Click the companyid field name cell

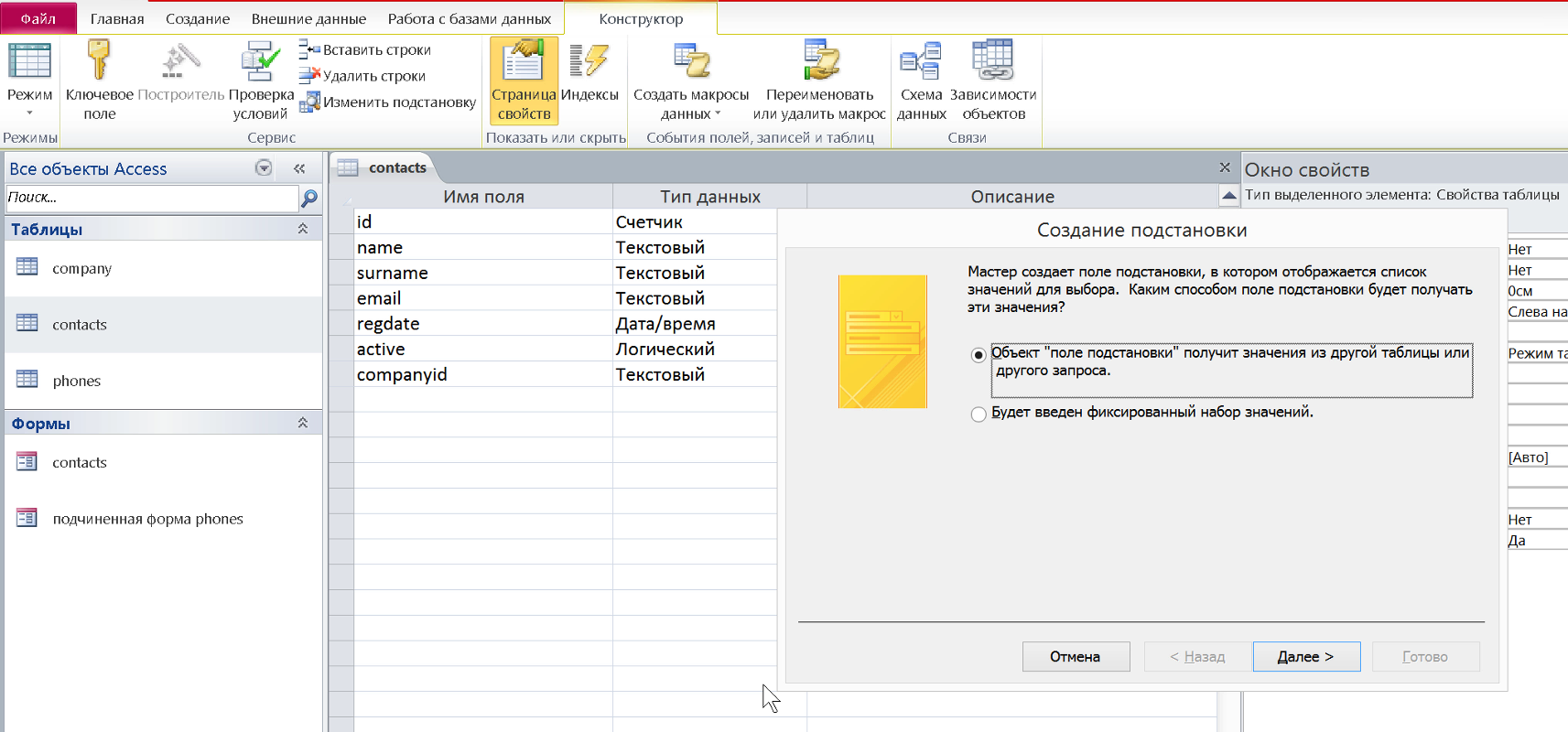click(483, 375)
